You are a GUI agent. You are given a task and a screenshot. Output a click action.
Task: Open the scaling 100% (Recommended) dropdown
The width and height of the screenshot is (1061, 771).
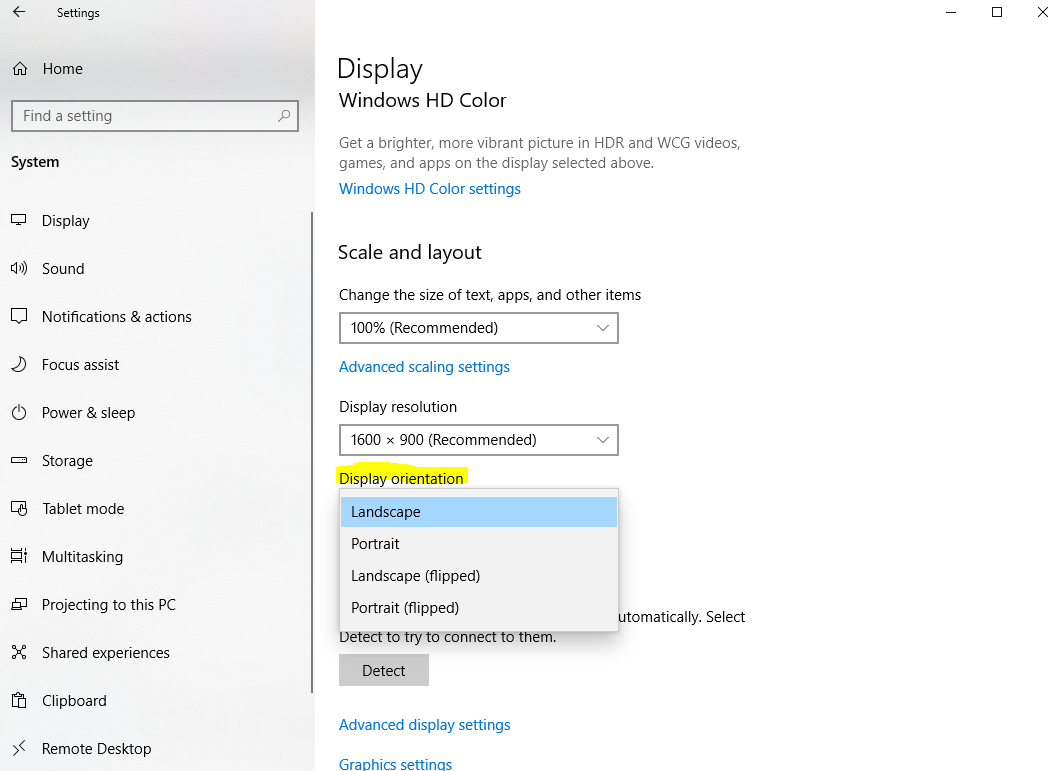click(x=478, y=328)
